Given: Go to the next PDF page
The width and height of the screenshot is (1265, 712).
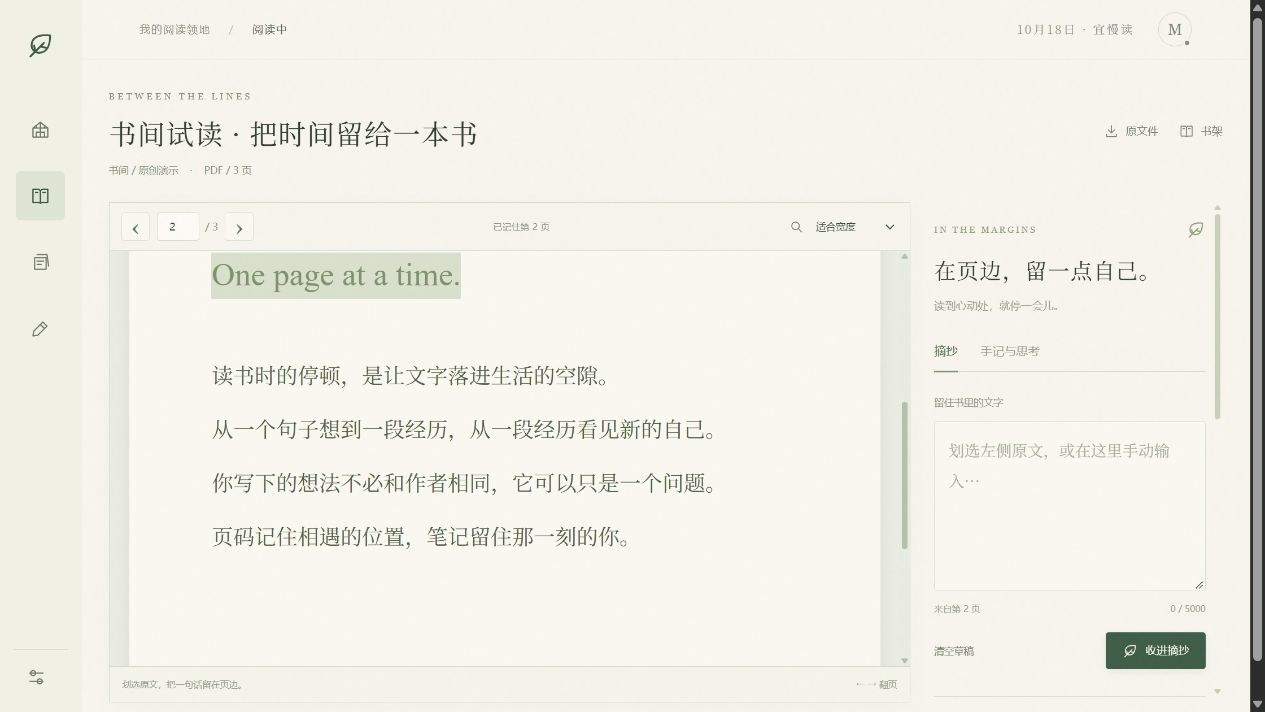Looking at the screenshot, I should tap(239, 227).
